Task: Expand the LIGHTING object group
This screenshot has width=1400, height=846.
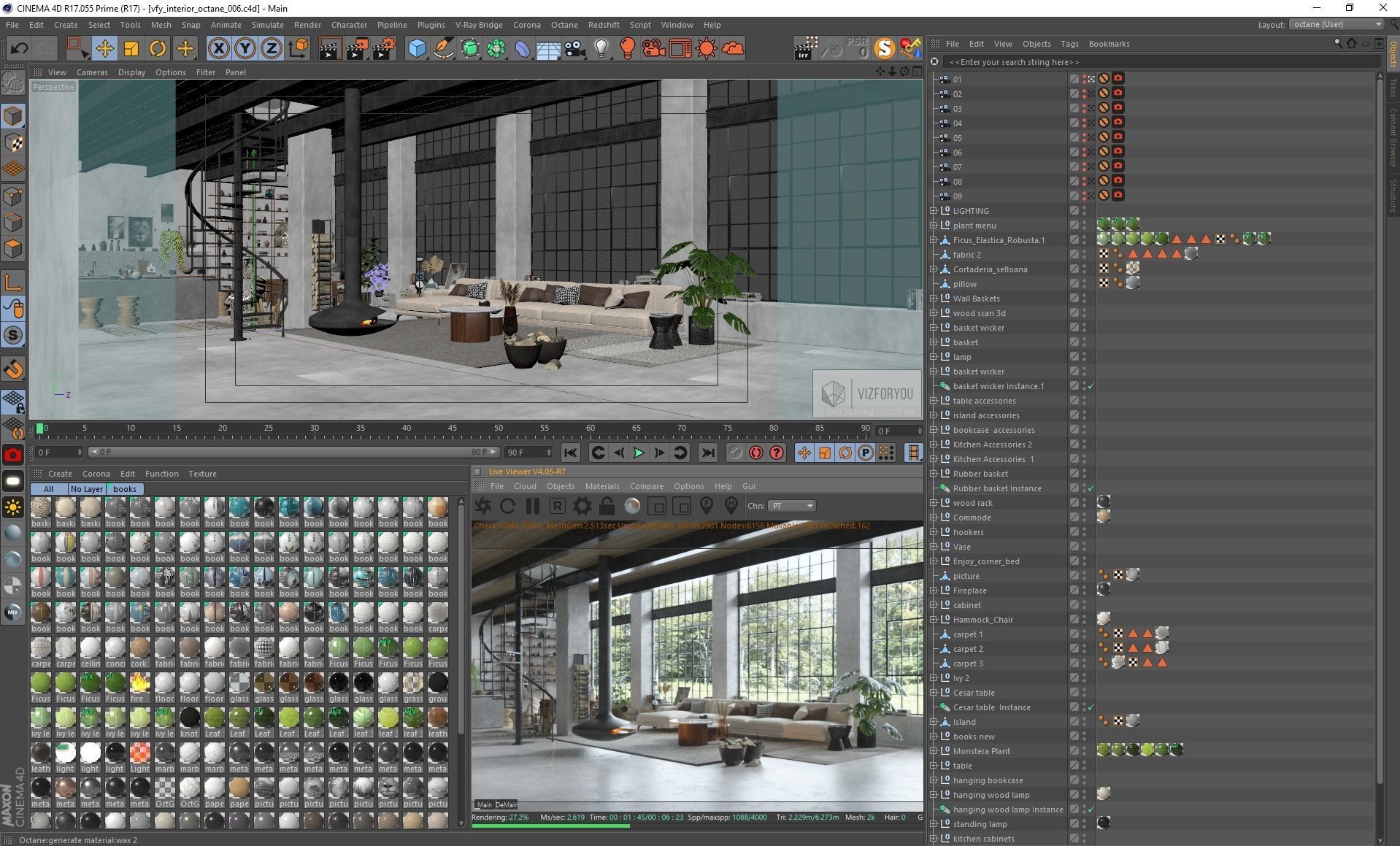Action: 934,211
